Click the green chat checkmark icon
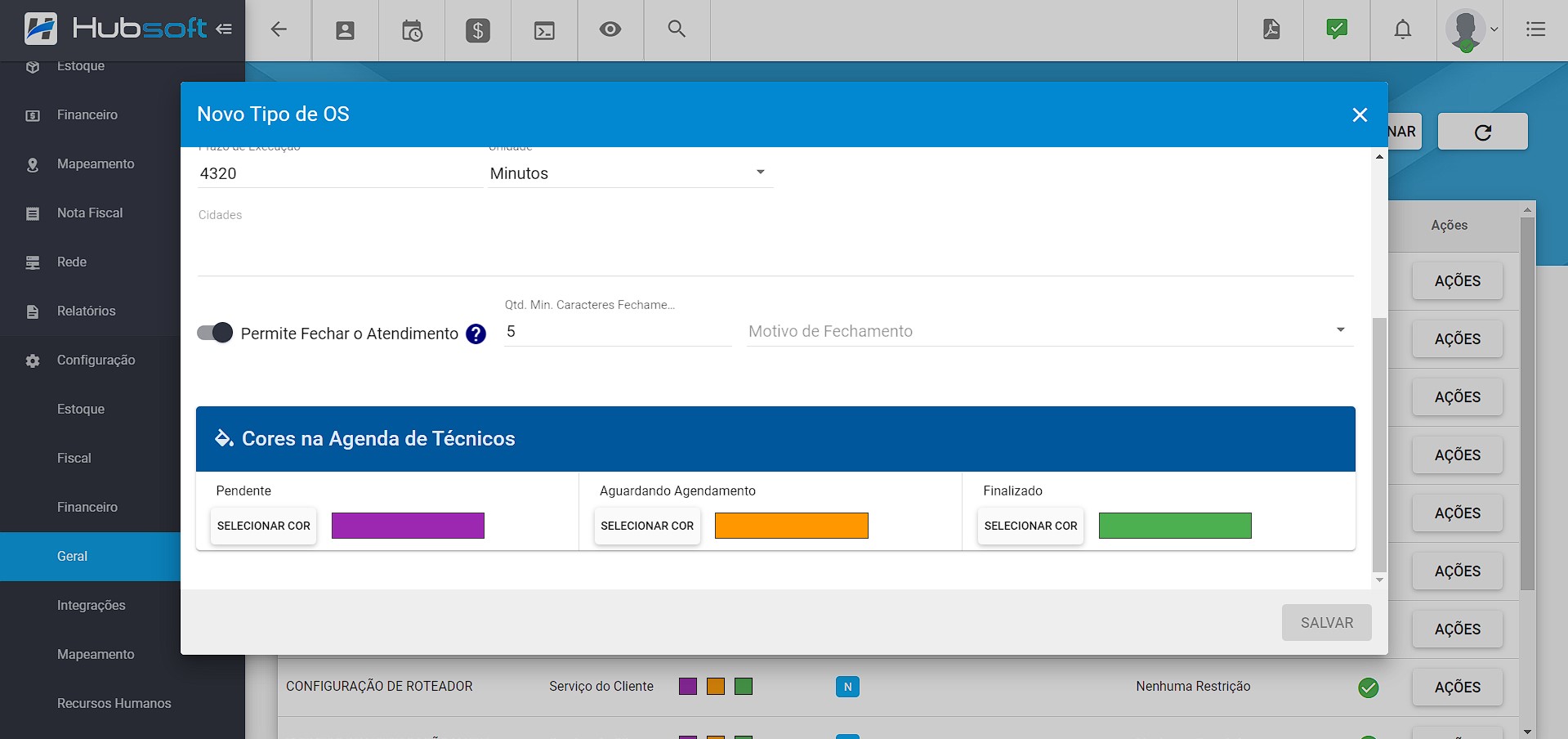The height and width of the screenshot is (739, 1568). [1336, 29]
